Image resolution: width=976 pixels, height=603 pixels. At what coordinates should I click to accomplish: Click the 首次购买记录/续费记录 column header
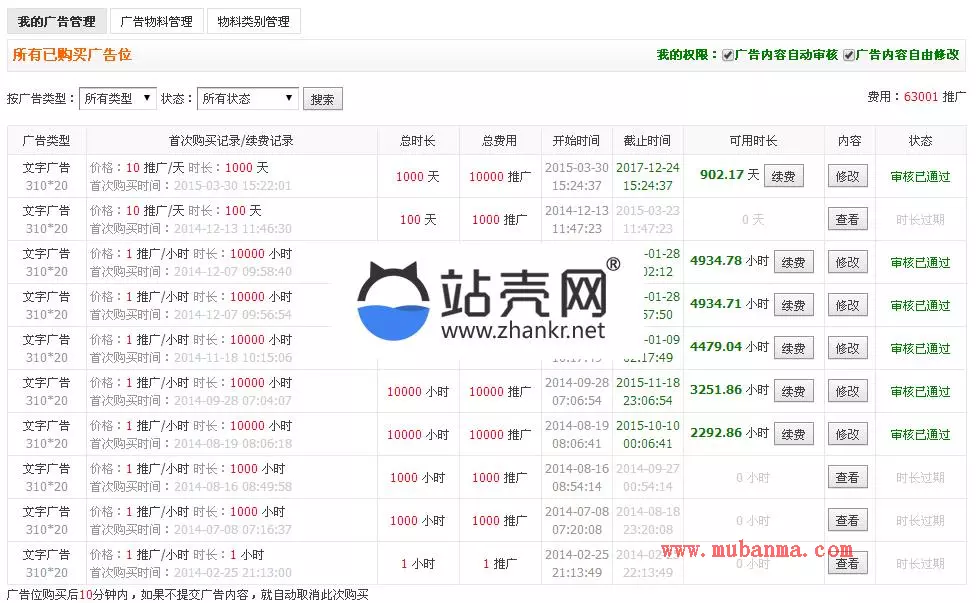pos(231,141)
